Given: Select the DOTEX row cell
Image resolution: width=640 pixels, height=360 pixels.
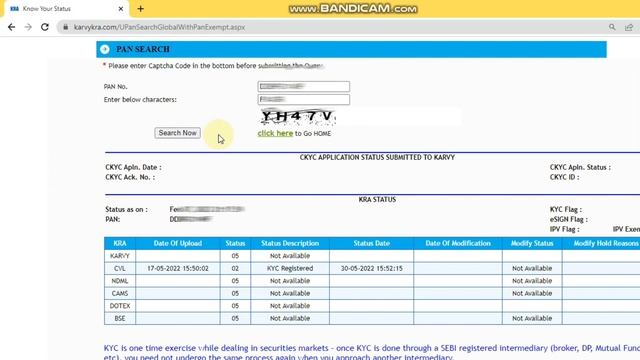Looking at the screenshot, I should (120, 306).
